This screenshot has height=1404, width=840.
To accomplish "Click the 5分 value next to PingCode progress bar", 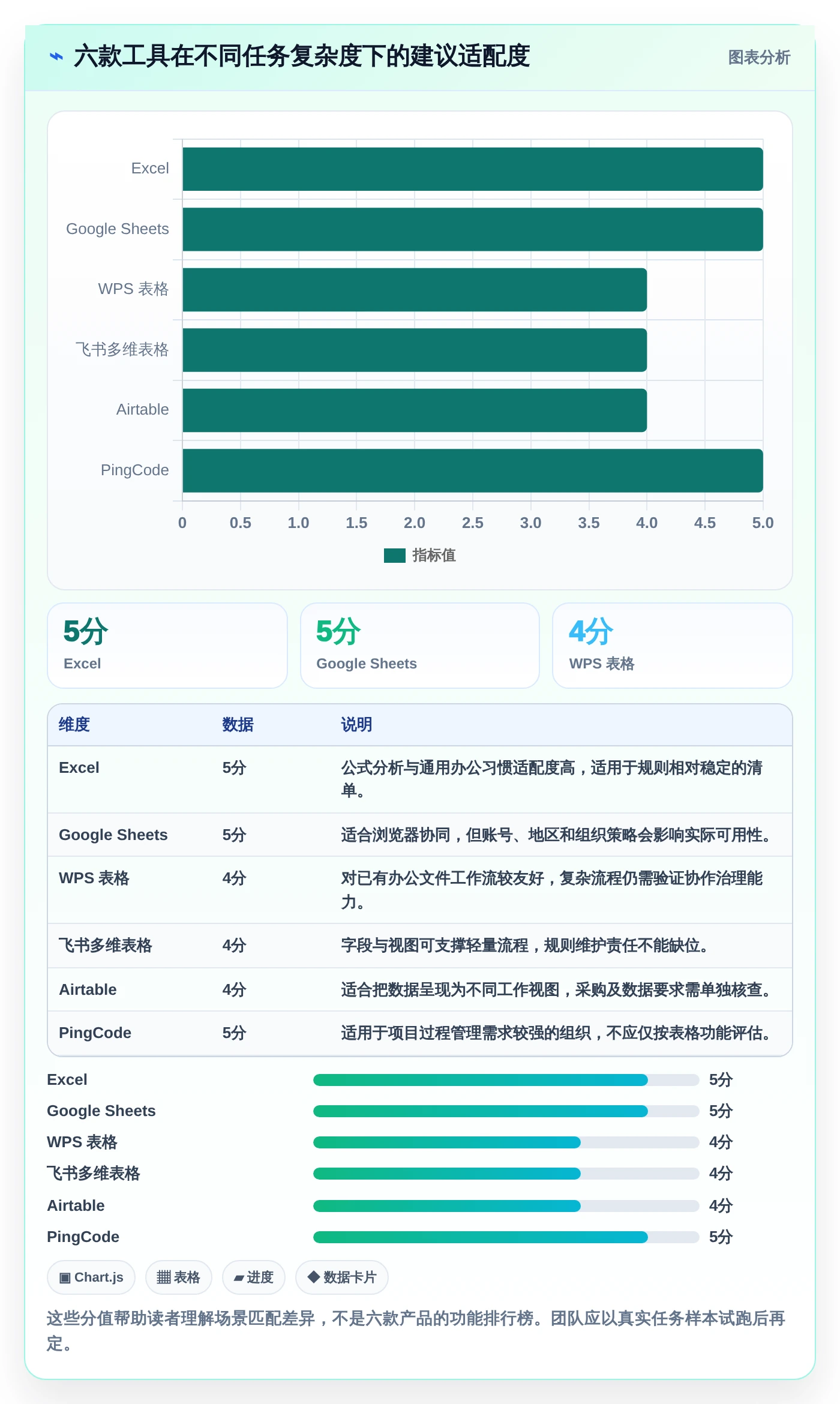I will (x=721, y=1237).
